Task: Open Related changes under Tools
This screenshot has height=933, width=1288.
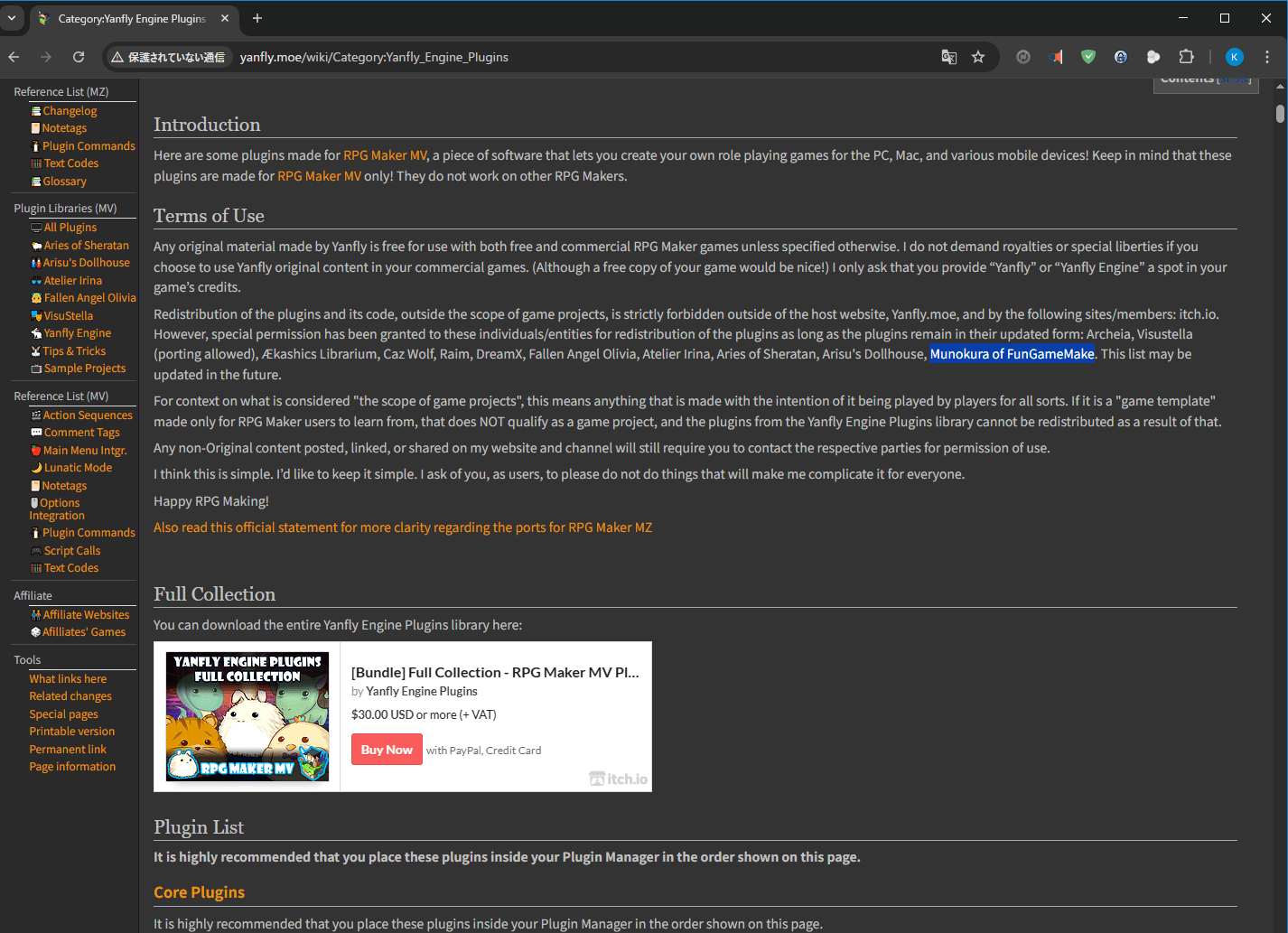Action: 70,696
